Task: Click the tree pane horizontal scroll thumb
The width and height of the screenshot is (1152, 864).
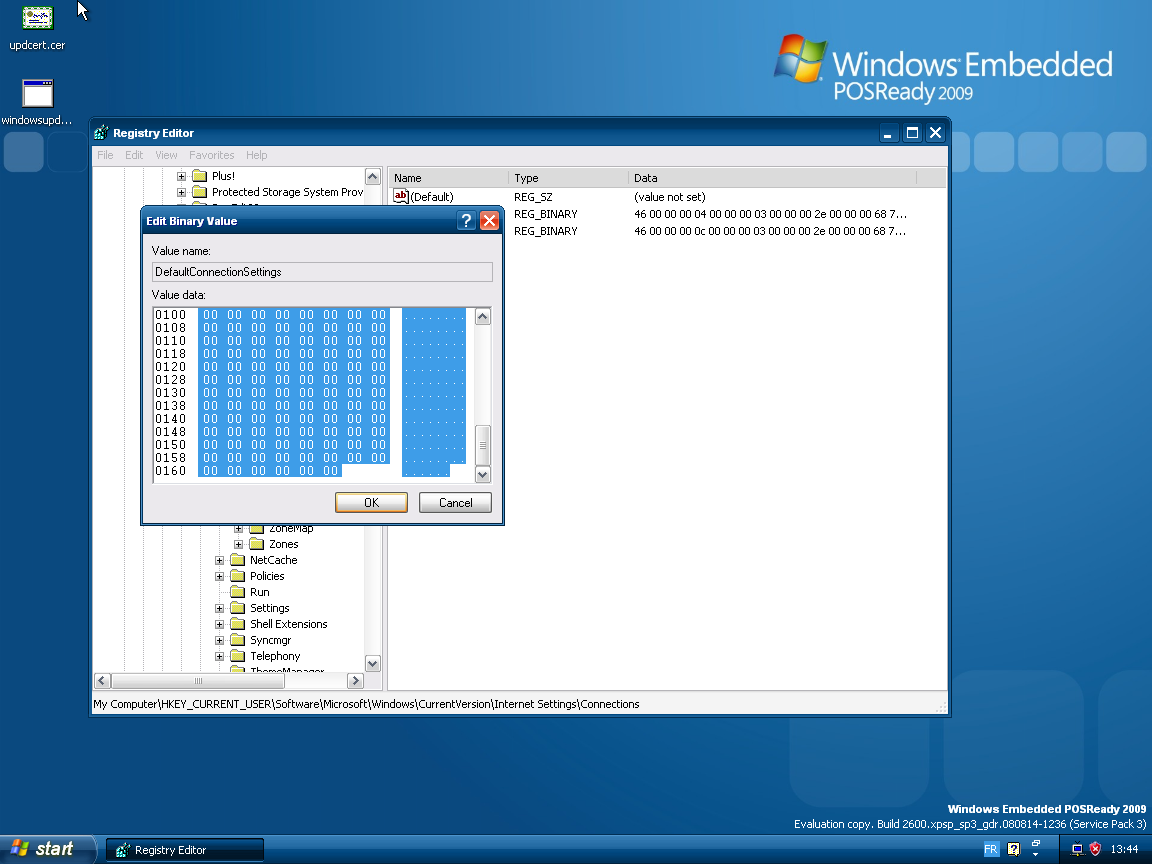Action: [x=198, y=681]
